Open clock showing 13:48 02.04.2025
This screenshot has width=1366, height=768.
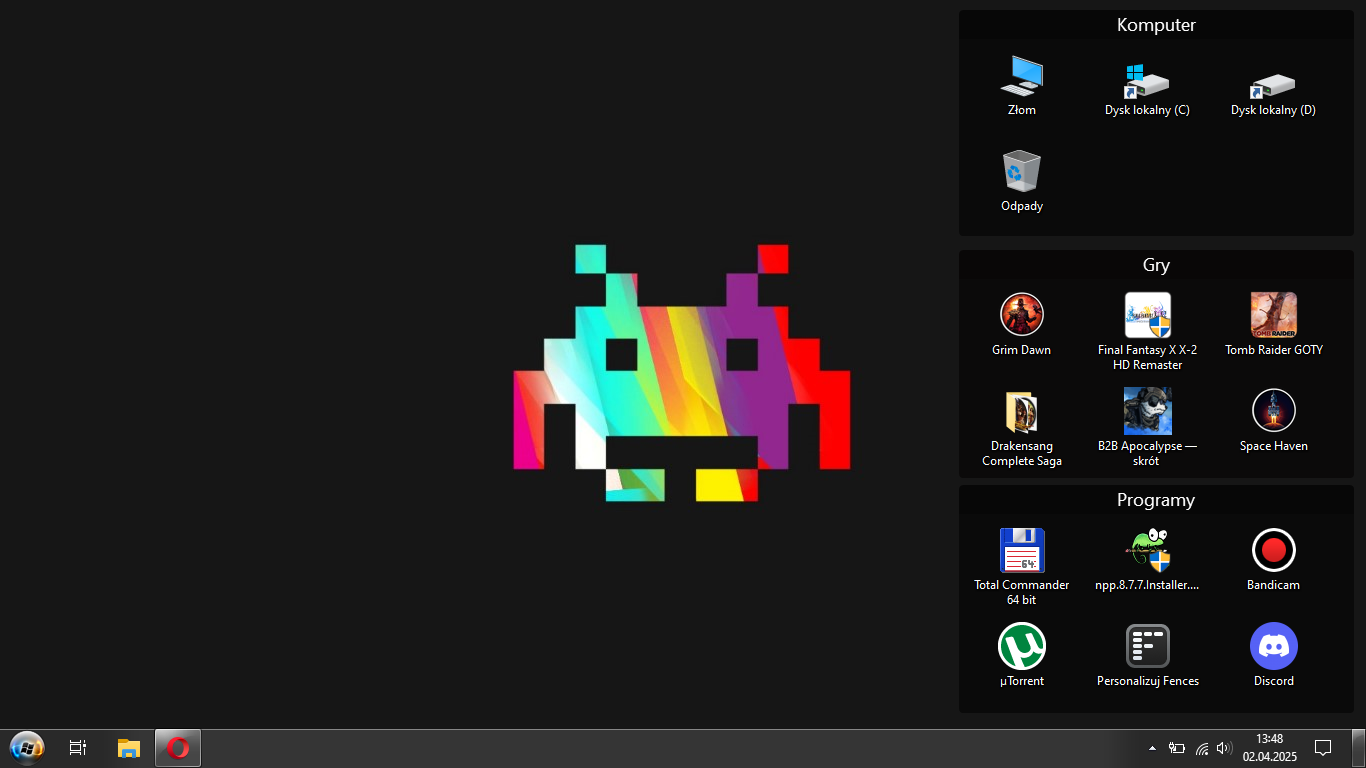point(1270,748)
